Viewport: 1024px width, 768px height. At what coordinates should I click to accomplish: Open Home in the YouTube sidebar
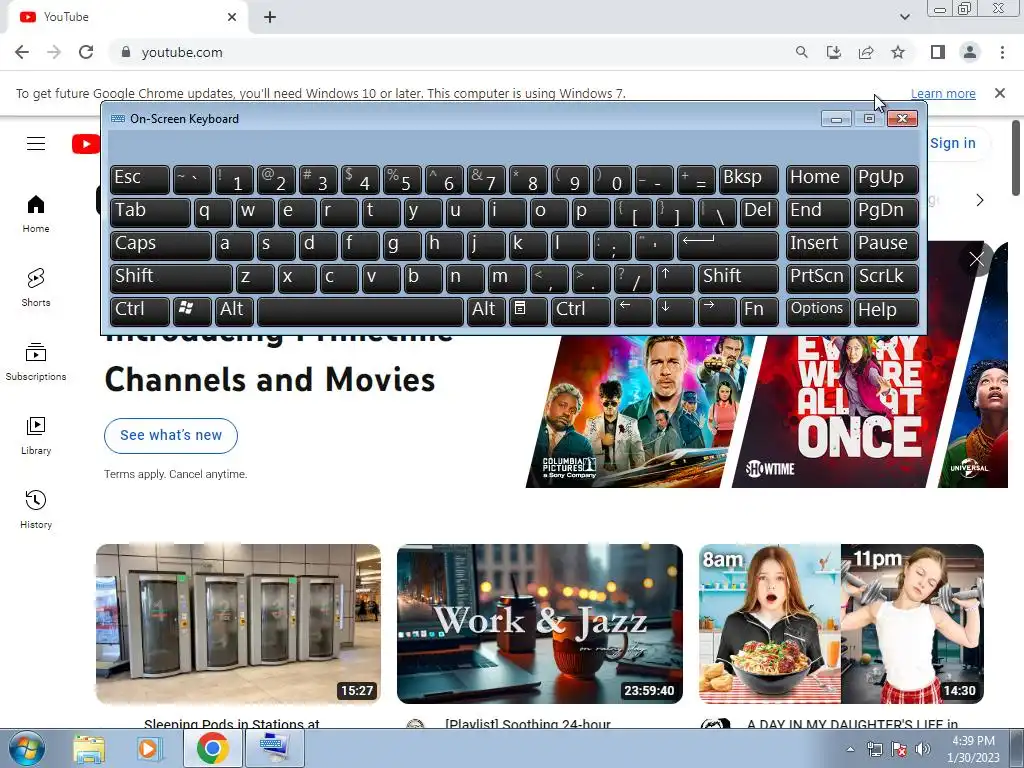(x=36, y=214)
